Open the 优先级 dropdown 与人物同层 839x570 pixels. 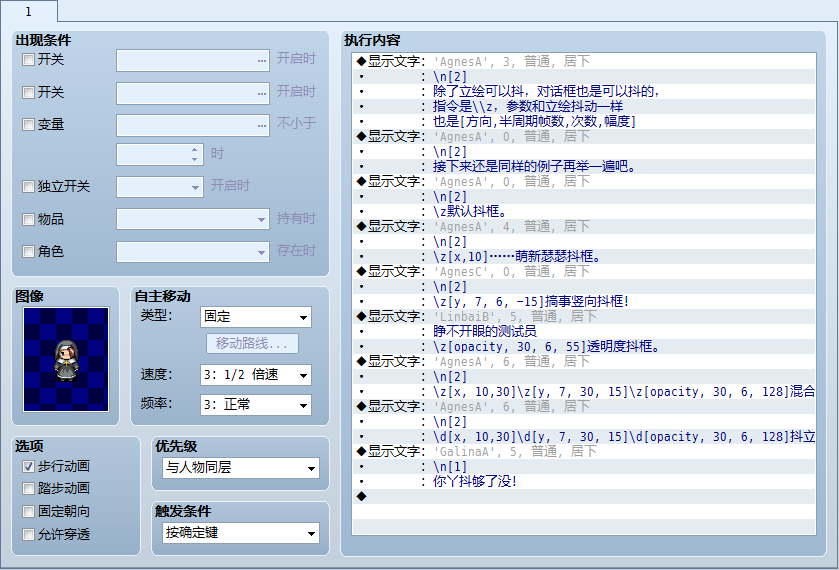pyautogui.click(x=241, y=468)
